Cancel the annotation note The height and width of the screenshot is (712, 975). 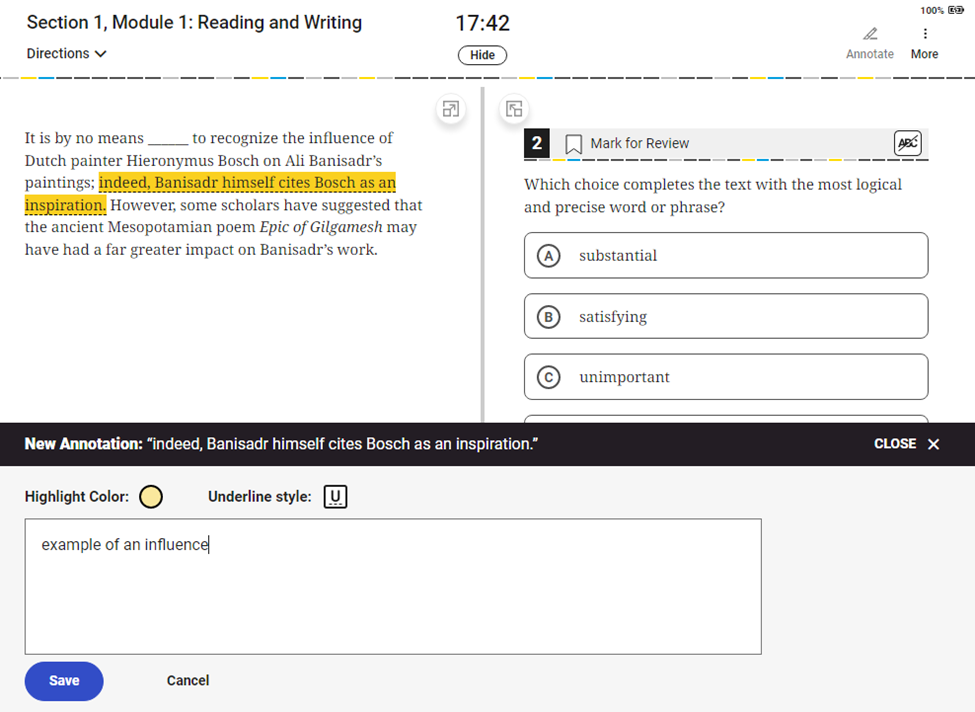click(187, 681)
